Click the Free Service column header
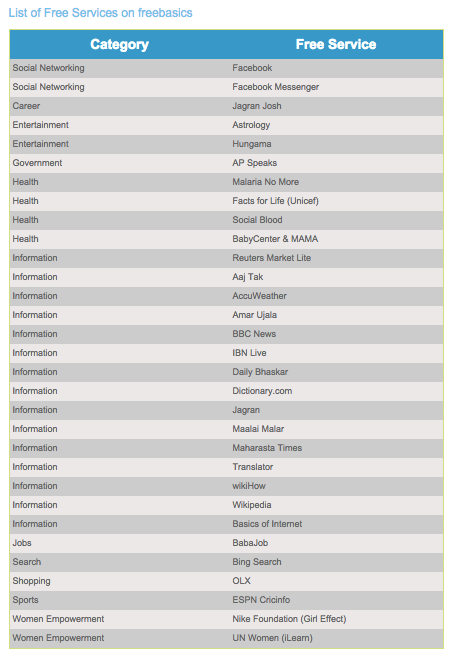464x669 pixels. click(336, 44)
